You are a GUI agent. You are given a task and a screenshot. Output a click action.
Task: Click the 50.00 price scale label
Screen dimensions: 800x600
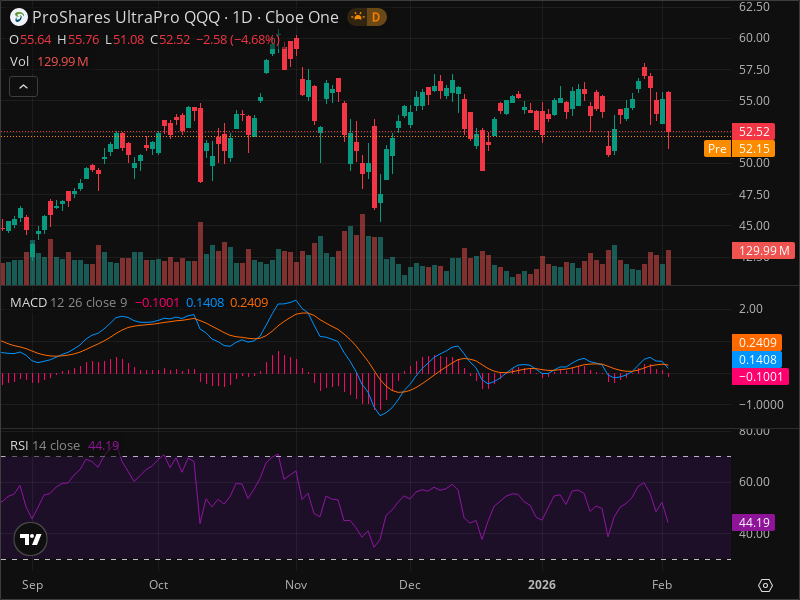tap(754, 163)
